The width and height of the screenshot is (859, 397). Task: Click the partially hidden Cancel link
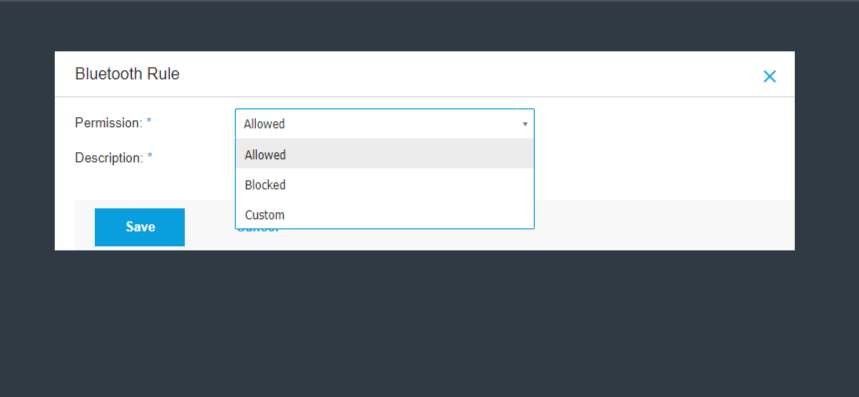point(257,230)
